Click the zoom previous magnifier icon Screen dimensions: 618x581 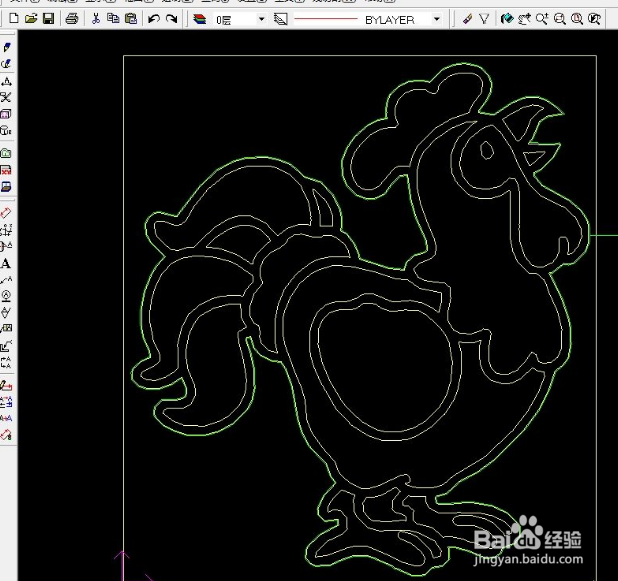click(594, 19)
